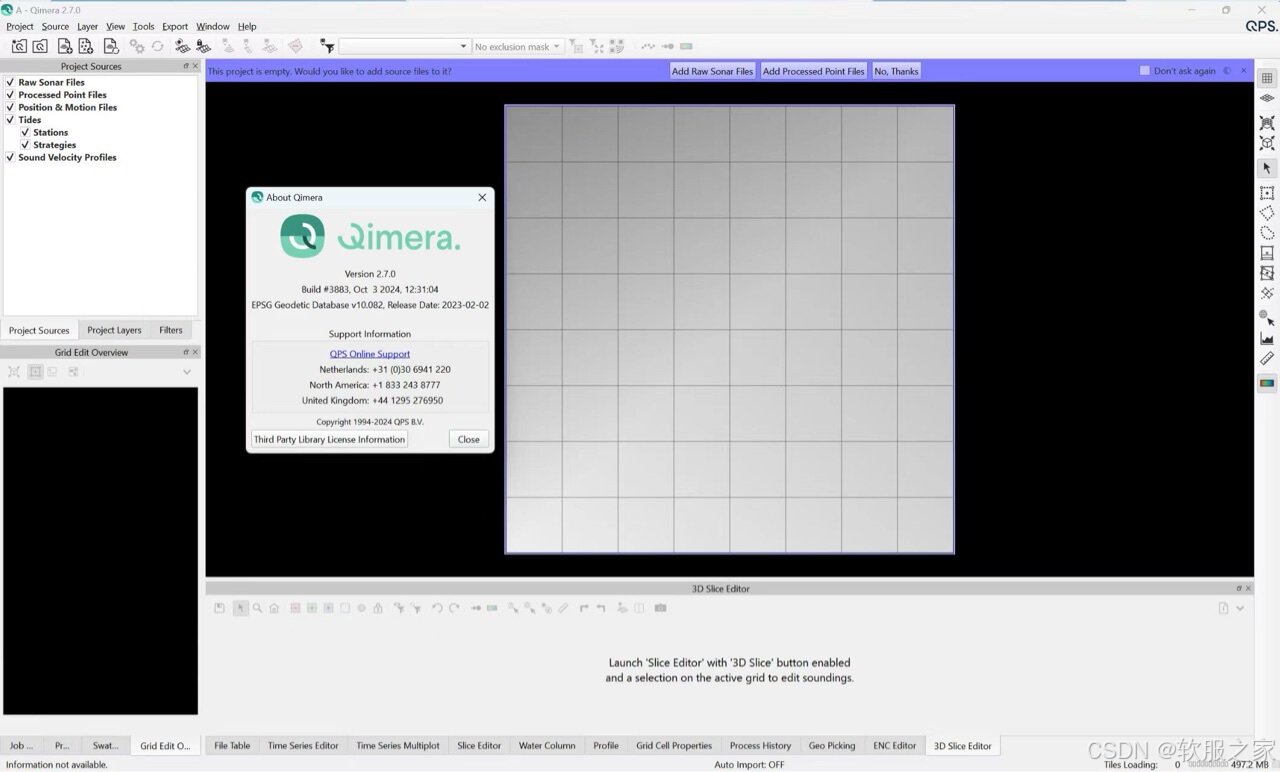Expand the chevron at the right of the Slice Editor toolbar
The image size is (1280, 772).
[x=1240, y=608]
